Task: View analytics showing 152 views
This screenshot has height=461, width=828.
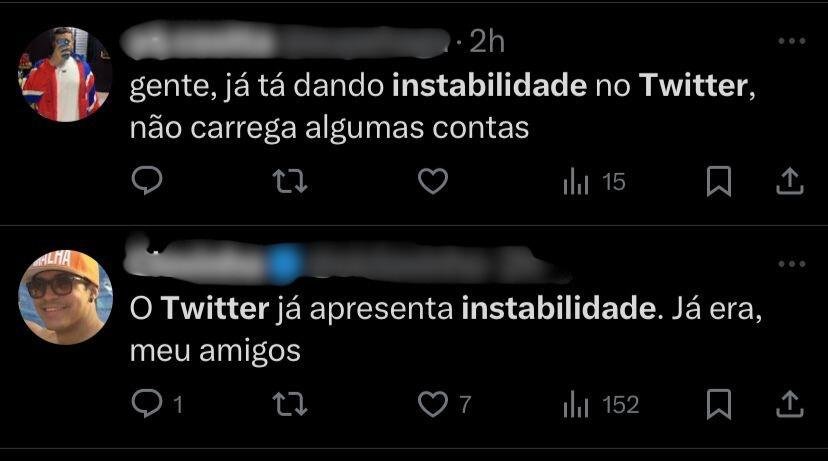Action: (x=601, y=405)
